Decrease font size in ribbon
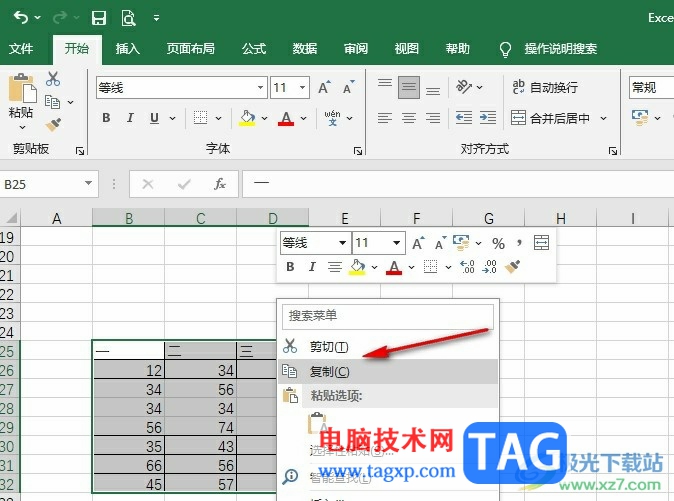674x501 pixels. [x=349, y=87]
